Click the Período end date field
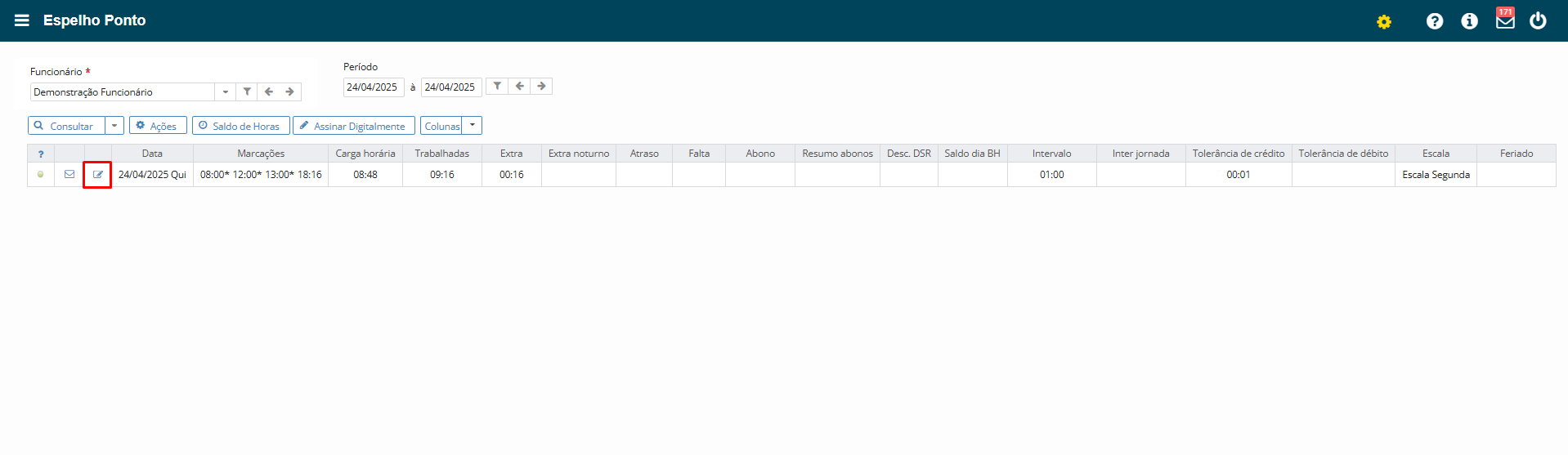Viewport: 1568px width, 455px height. click(x=451, y=87)
